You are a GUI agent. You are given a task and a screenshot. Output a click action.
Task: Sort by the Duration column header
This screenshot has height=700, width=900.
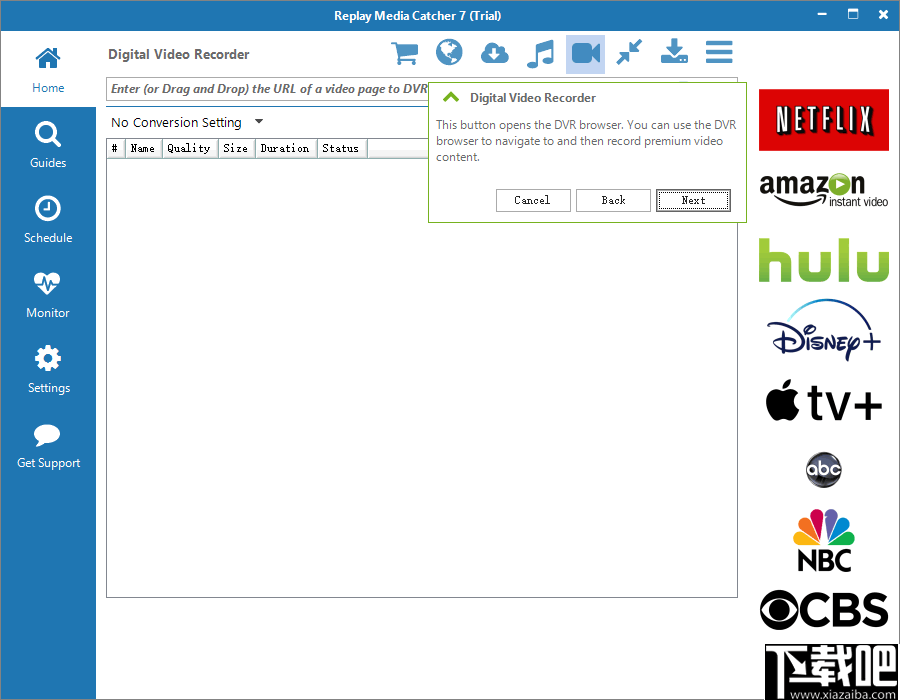pyautogui.click(x=285, y=148)
